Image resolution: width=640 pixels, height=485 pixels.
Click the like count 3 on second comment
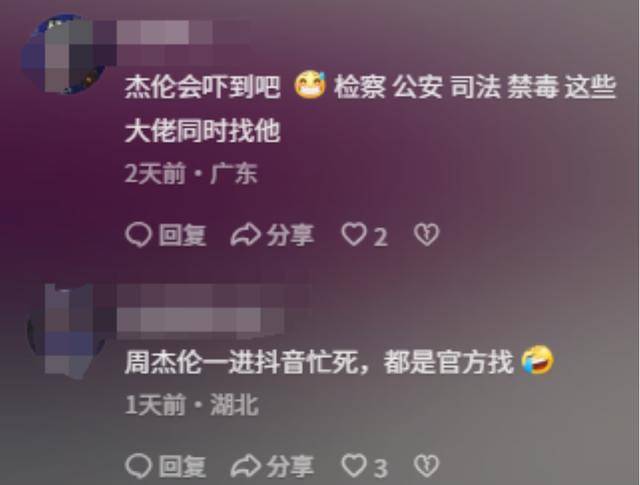[380, 468]
